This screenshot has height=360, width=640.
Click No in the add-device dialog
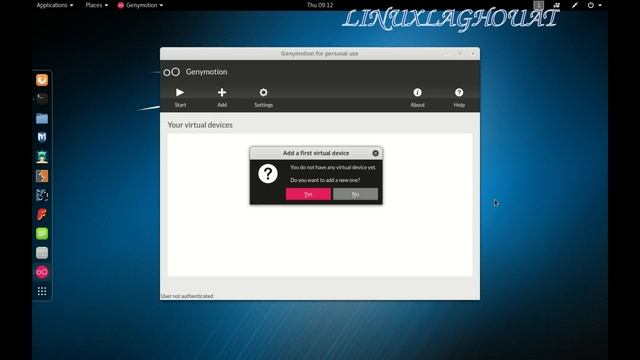[356, 194]
